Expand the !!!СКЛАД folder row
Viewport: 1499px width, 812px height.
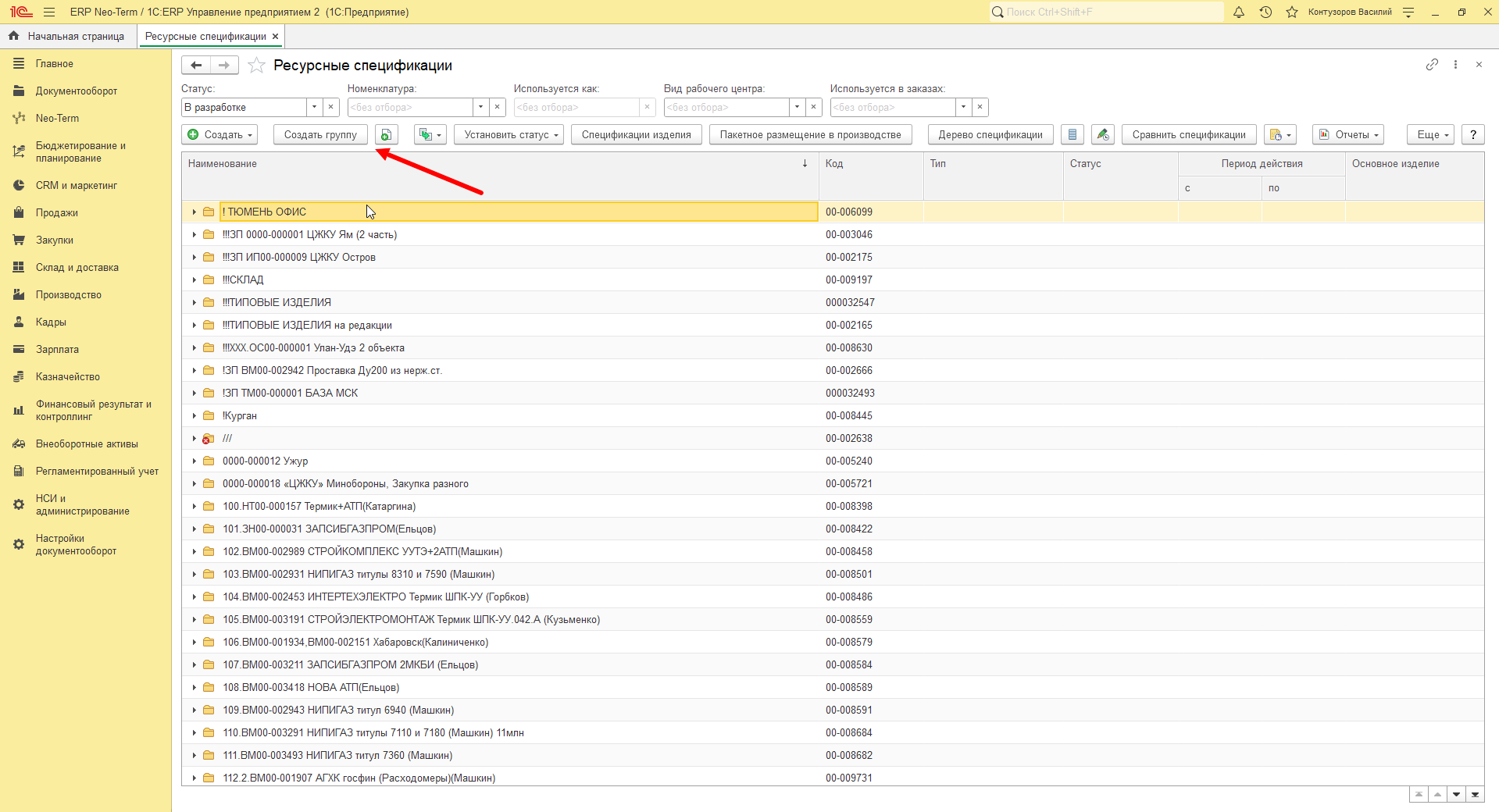point(195,280)
